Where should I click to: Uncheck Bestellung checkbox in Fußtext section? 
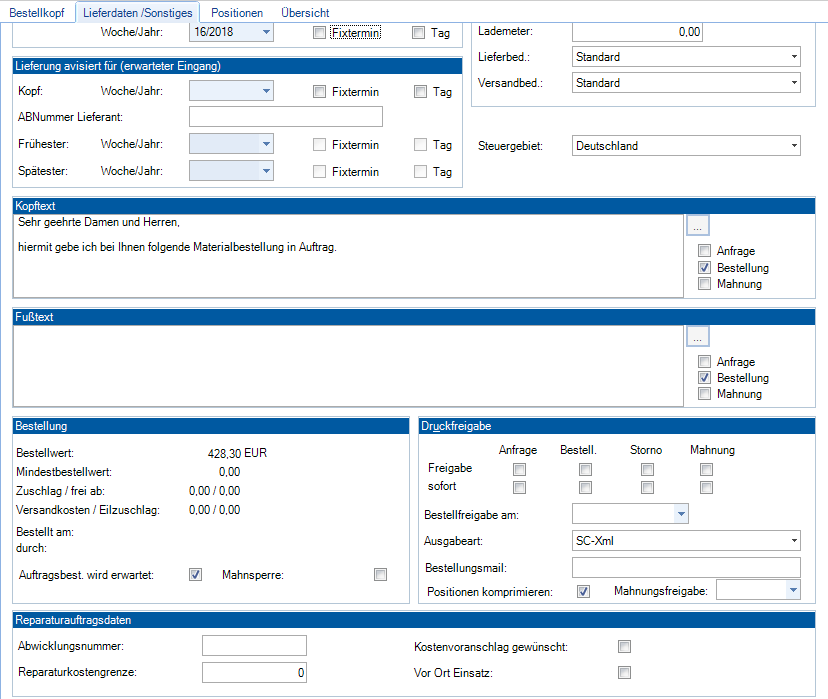705,378
